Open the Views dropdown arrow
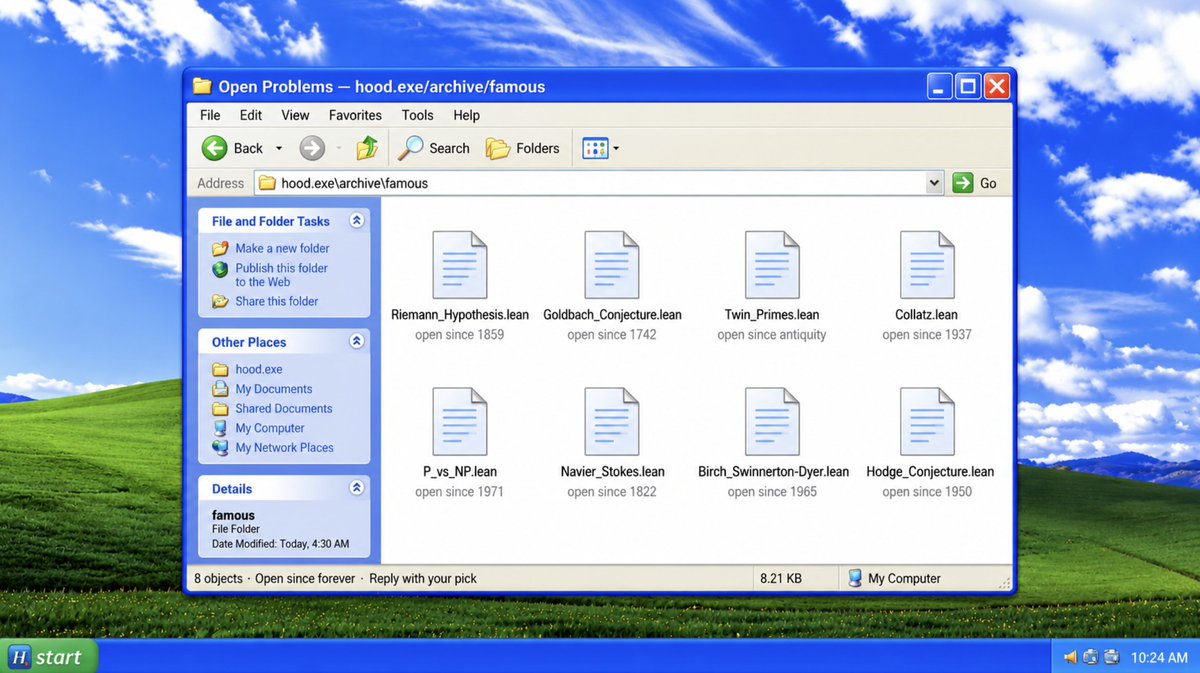Screen dimensions: 1200x673 point(616,149)
